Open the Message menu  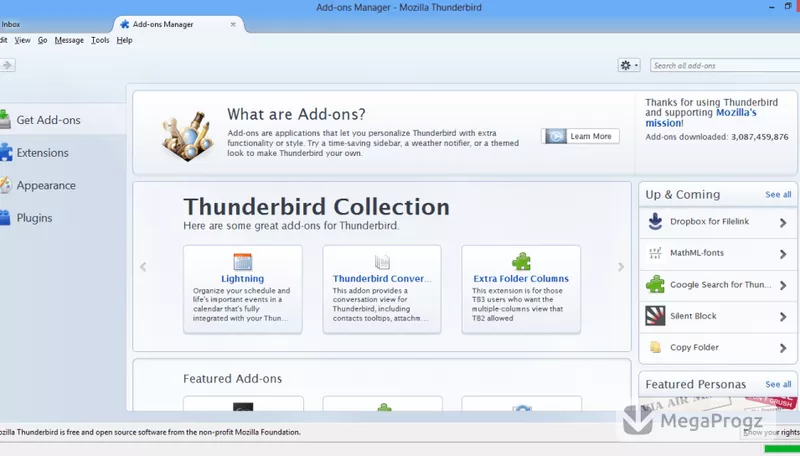(x=69, y=40)
